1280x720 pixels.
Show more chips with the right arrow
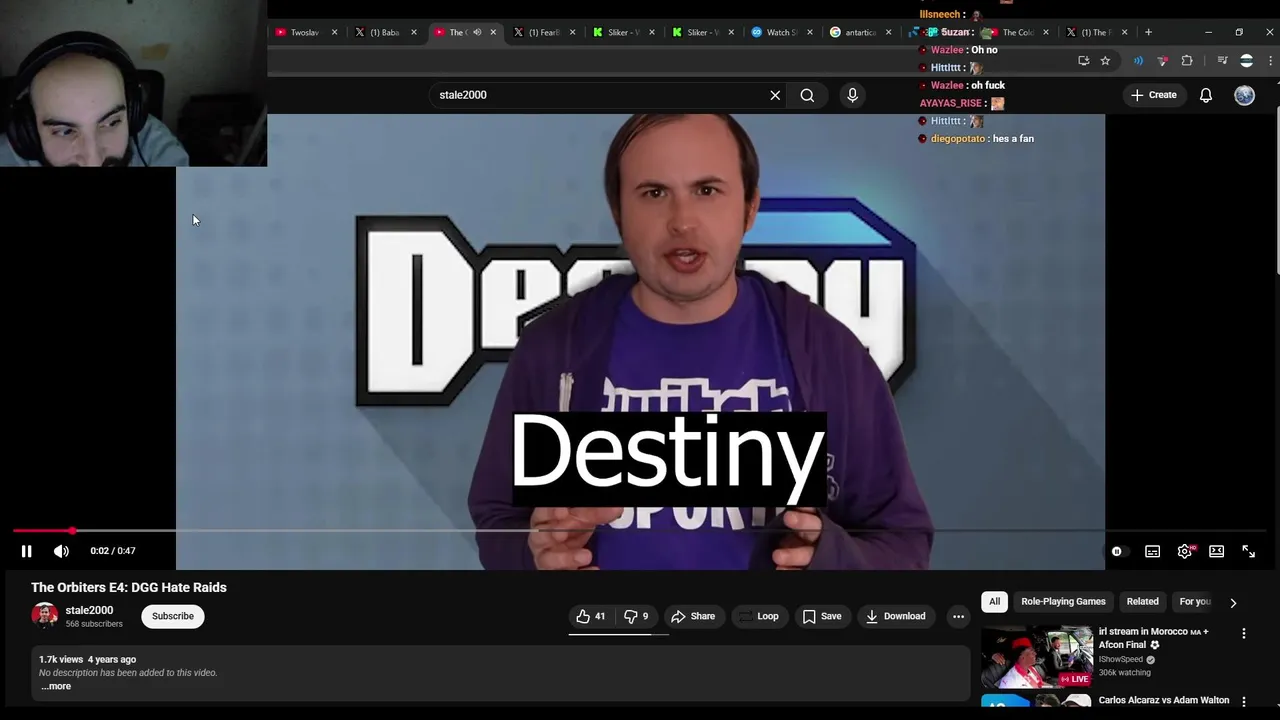1233,602
